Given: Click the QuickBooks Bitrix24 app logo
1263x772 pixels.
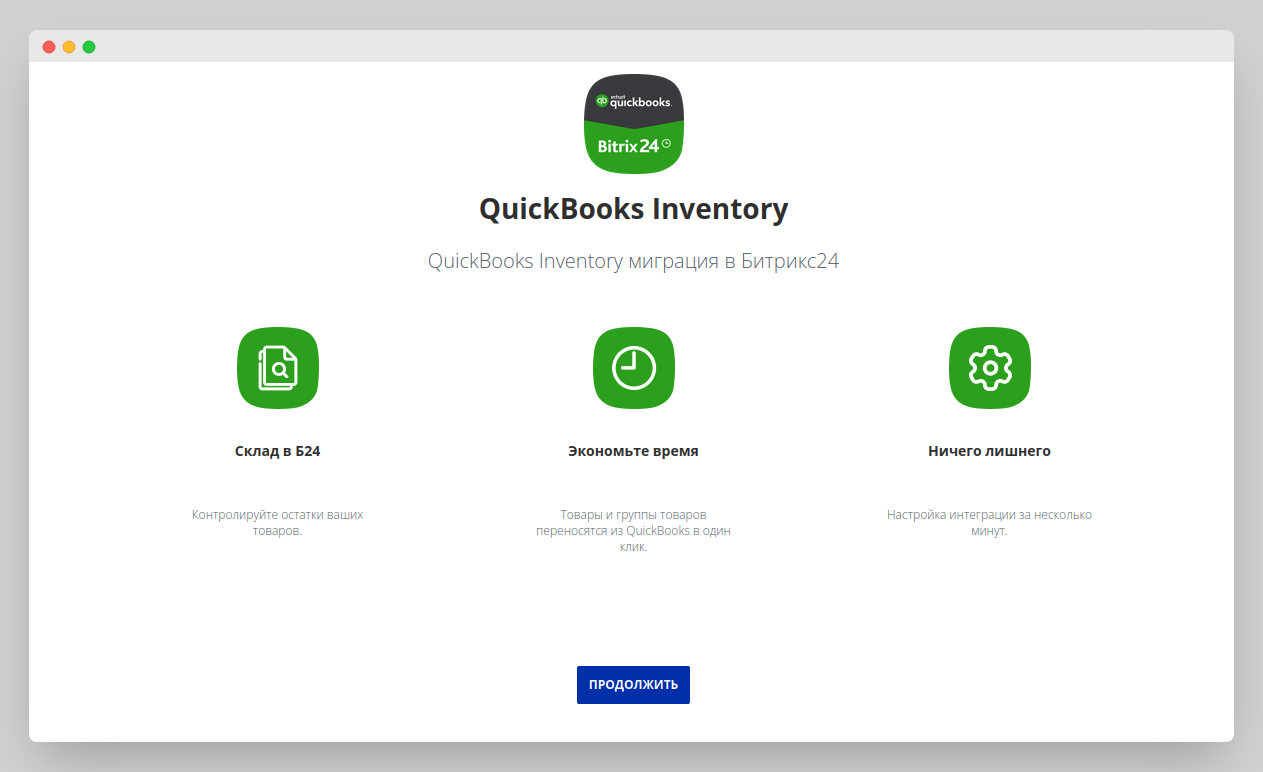Looking at the screenshot, I should click(x=634, y=124).
